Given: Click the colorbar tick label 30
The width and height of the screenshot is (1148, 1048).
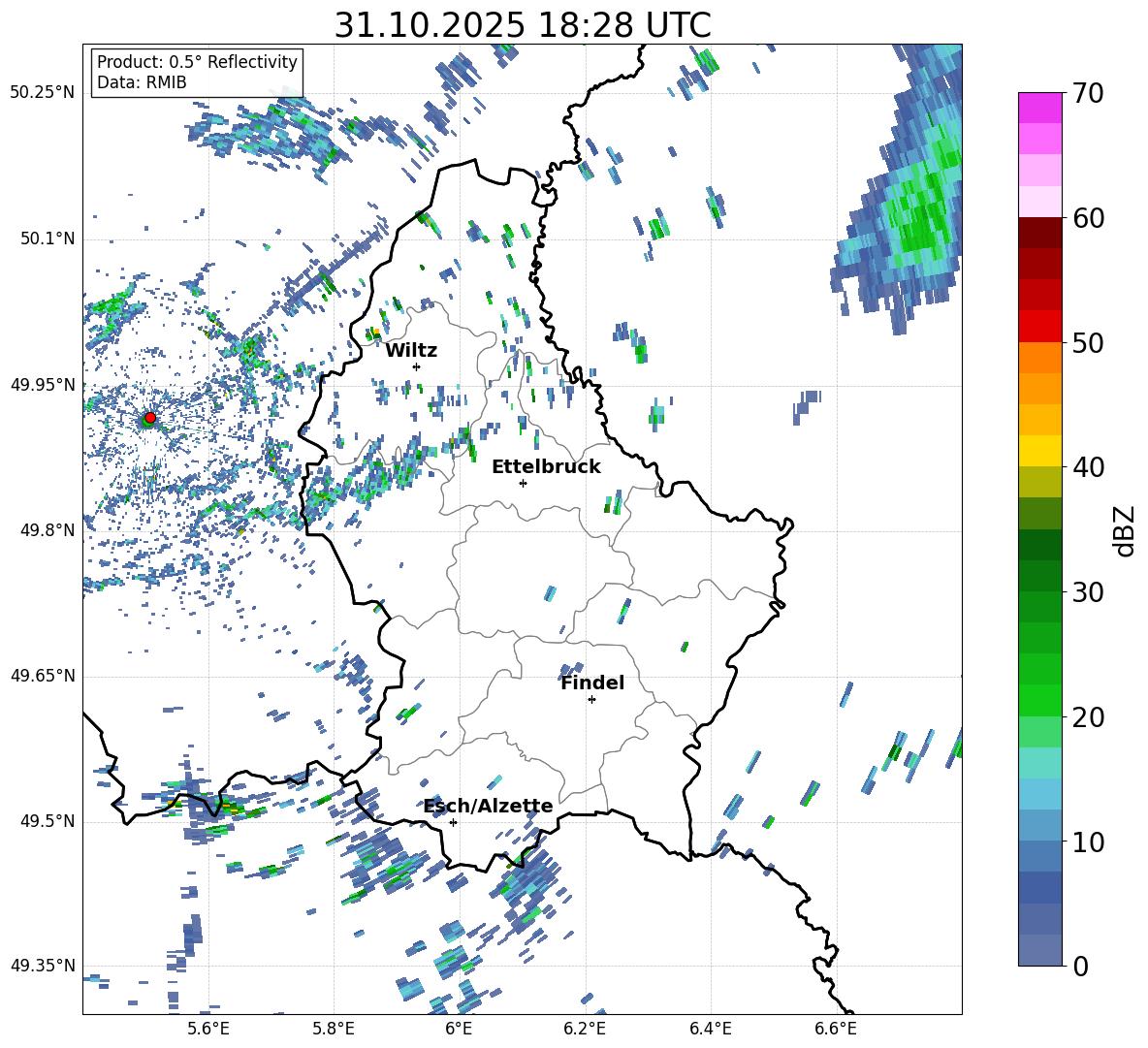Looking at the screenshot, I should [1088, 592].
